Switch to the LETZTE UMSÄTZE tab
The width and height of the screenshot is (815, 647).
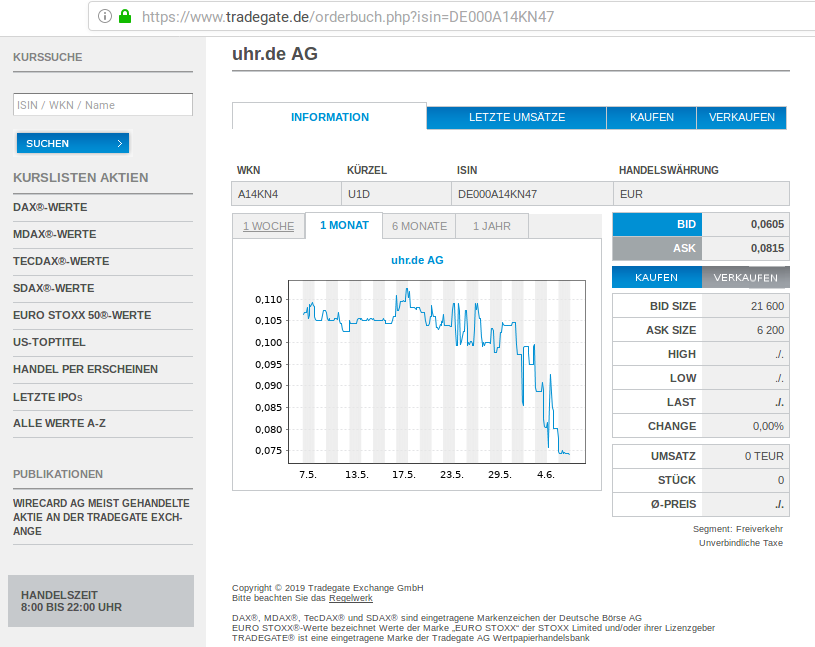pyautogui.click(x=517, y=117)
